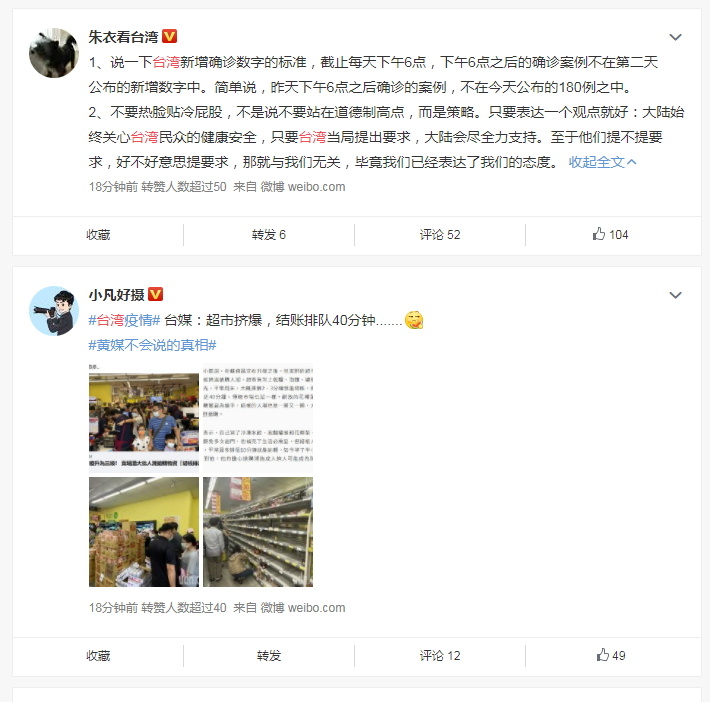View the crowded supermarket checkout photo
The image size is (710, 702).
point(144,418)
